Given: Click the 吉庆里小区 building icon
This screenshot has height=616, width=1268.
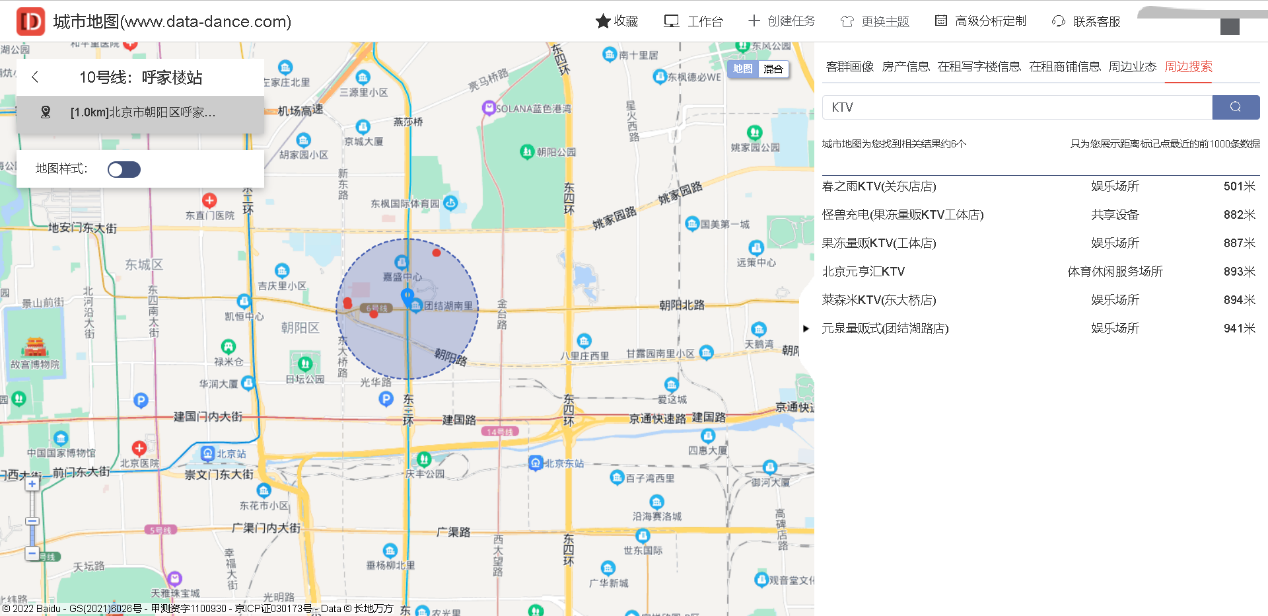Looking at the screenshot, I should tap(284, 271).
